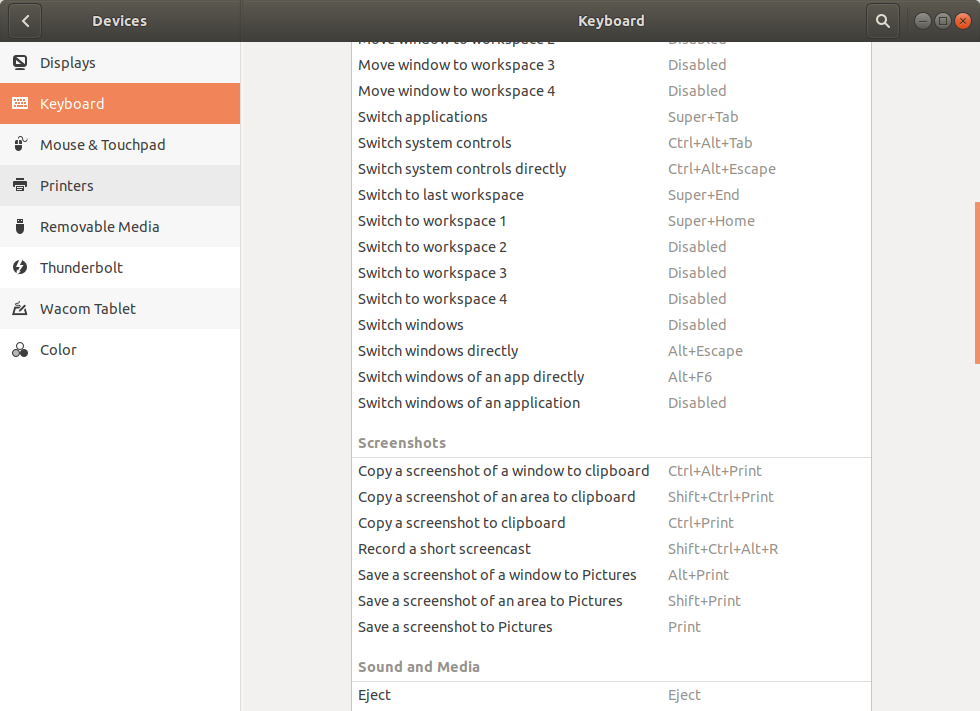980x711 pixels.
Task: Open Mouse & Touchpad settings icon
Action: click(22, 144)
